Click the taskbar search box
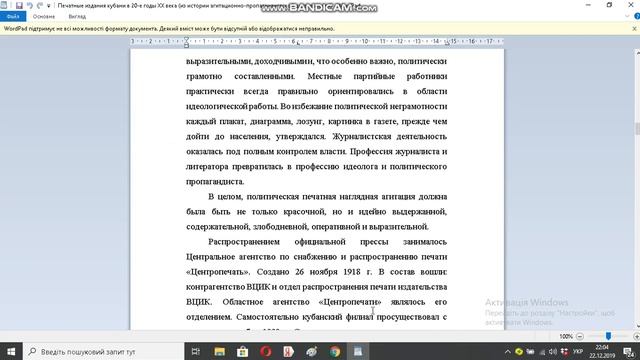The height and width of the screenshot is (360, 640). click(104, 351)
